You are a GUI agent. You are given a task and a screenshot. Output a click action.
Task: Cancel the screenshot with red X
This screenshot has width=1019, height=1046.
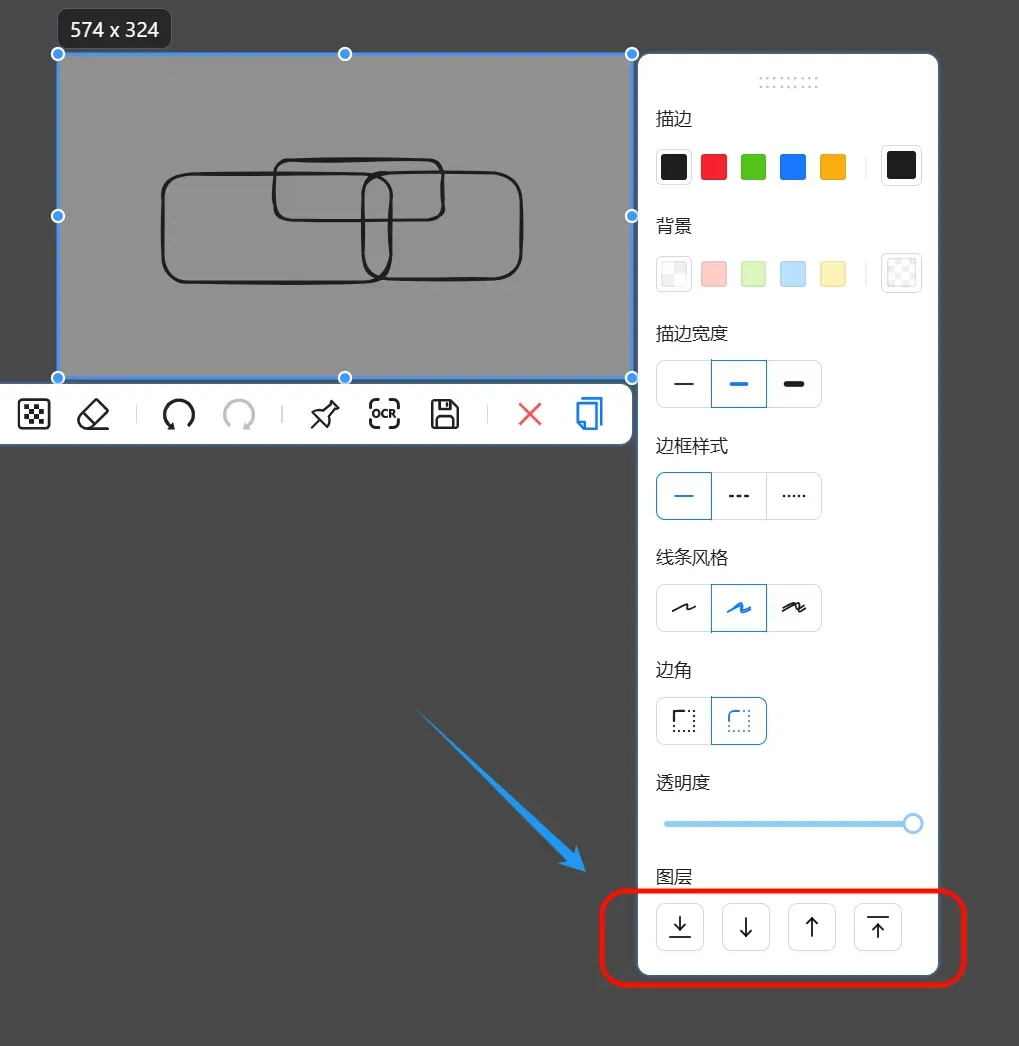(x=530, y=414)
